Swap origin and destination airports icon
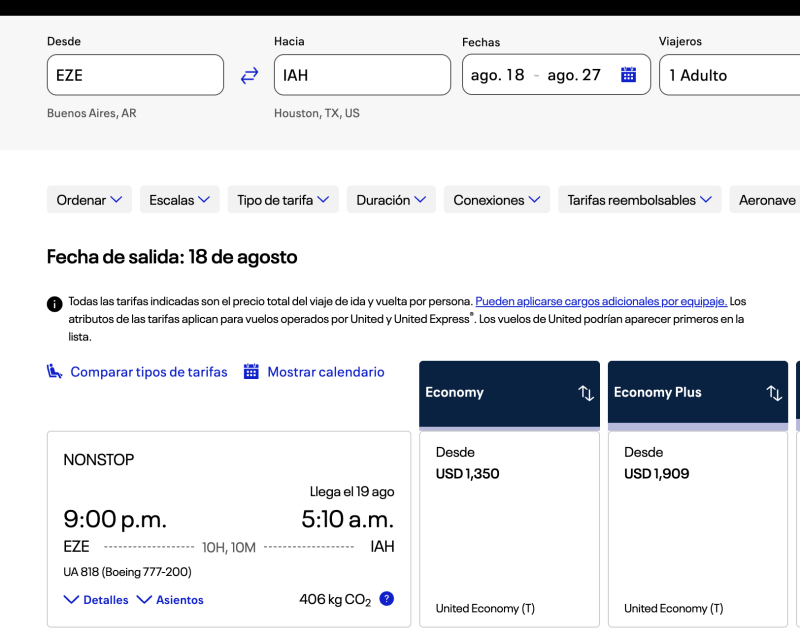 (249, 75)
